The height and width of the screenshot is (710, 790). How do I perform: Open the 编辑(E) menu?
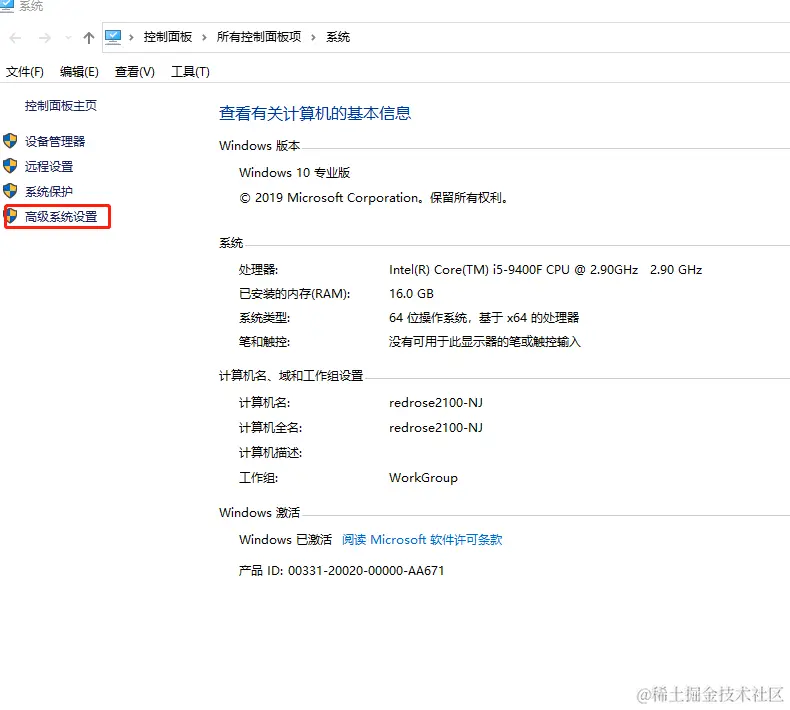pyautogui.click(x=79, y=72)
